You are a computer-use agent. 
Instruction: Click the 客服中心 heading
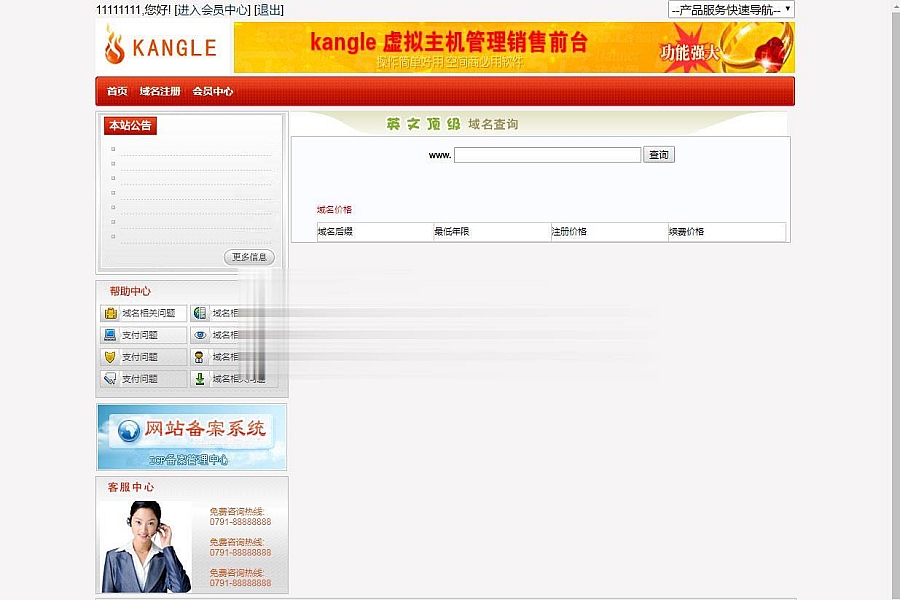(131, 487)
